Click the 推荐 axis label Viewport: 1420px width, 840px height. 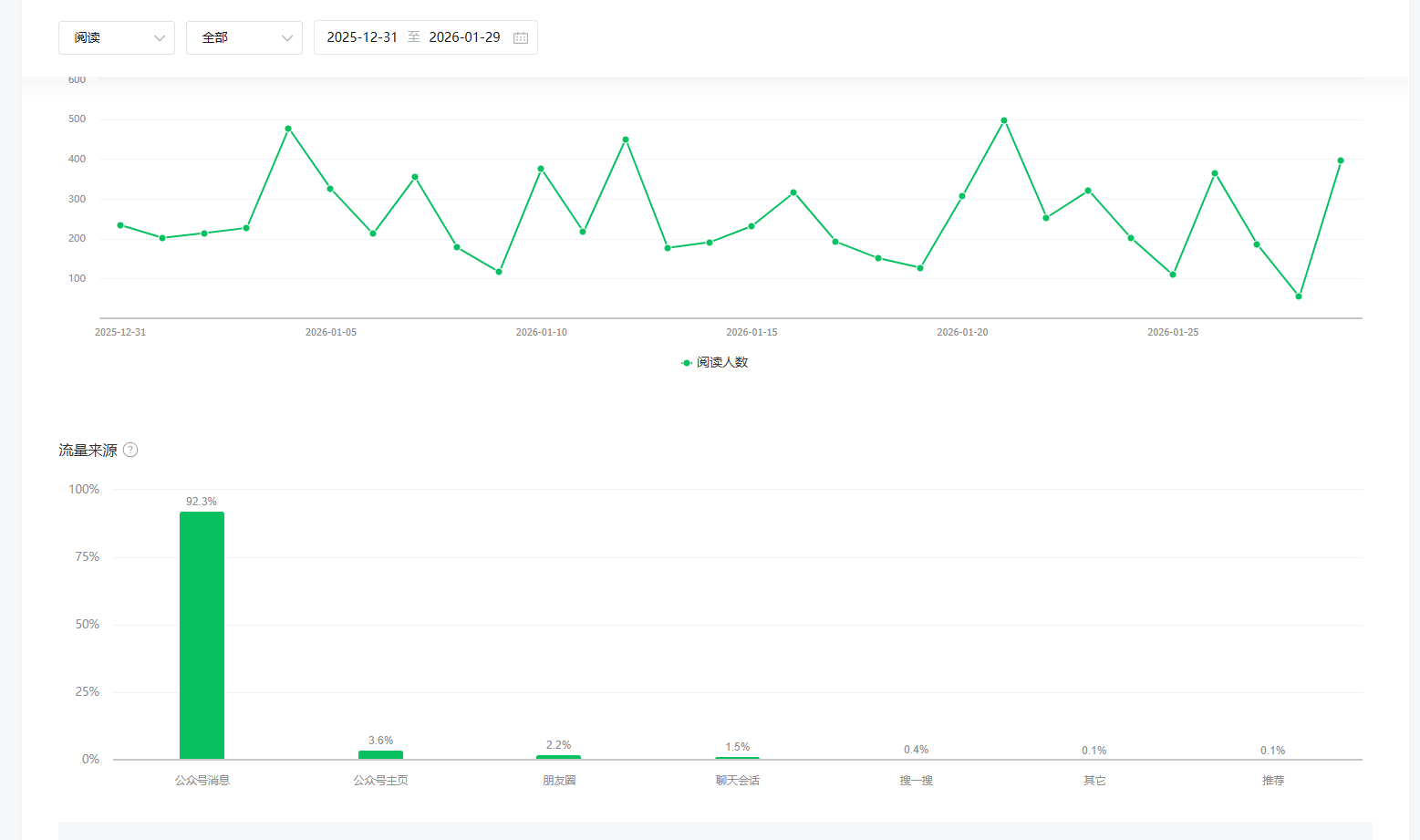(x=1272, y=781)
